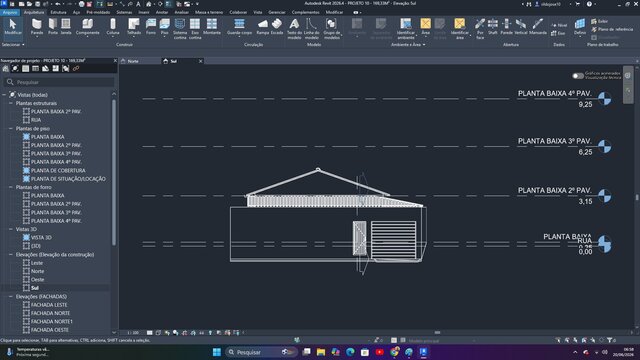Close the Sul view tab

pyautogui.click(x=200, y=61)
